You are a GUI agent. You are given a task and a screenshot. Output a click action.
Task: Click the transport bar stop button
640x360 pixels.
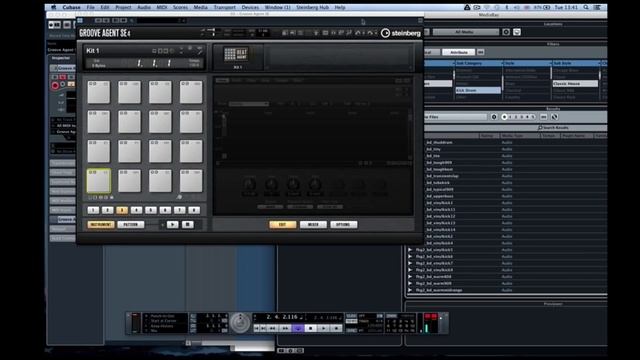(x=311, y=328)
